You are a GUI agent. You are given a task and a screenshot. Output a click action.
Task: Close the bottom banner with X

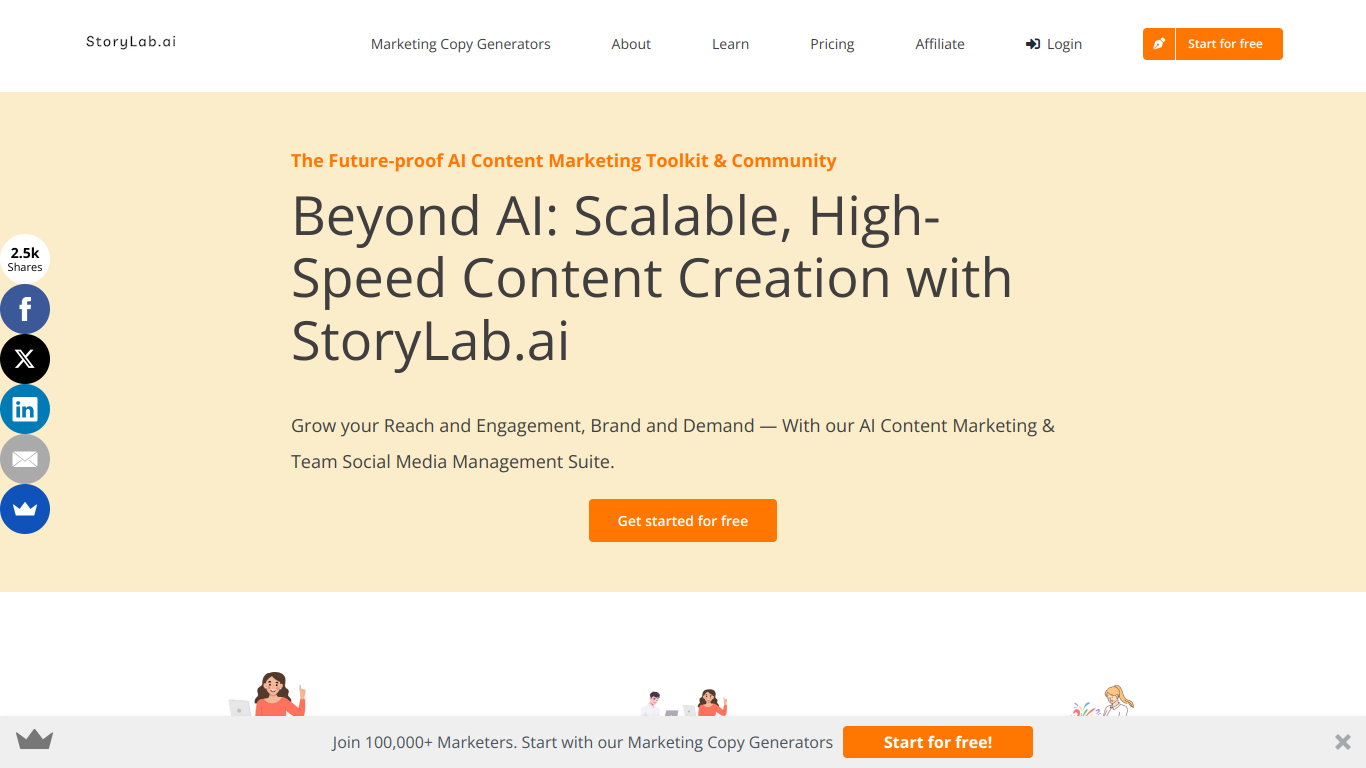pyautogui.click(x=1343, y=742)
